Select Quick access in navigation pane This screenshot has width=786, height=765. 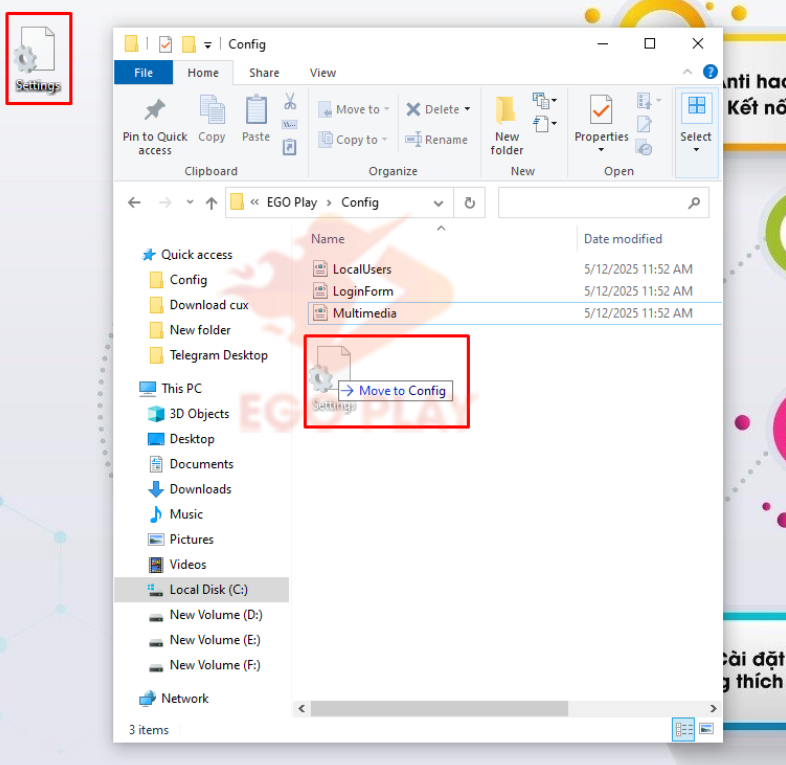coord(196,255)
